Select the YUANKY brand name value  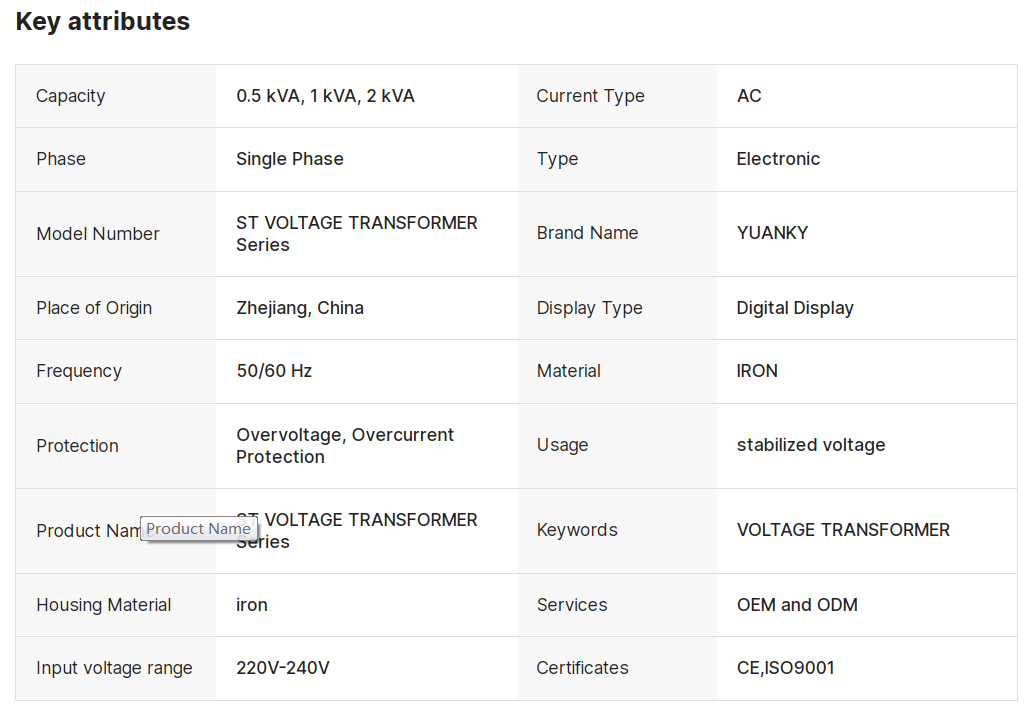click(x=772, y=233)
